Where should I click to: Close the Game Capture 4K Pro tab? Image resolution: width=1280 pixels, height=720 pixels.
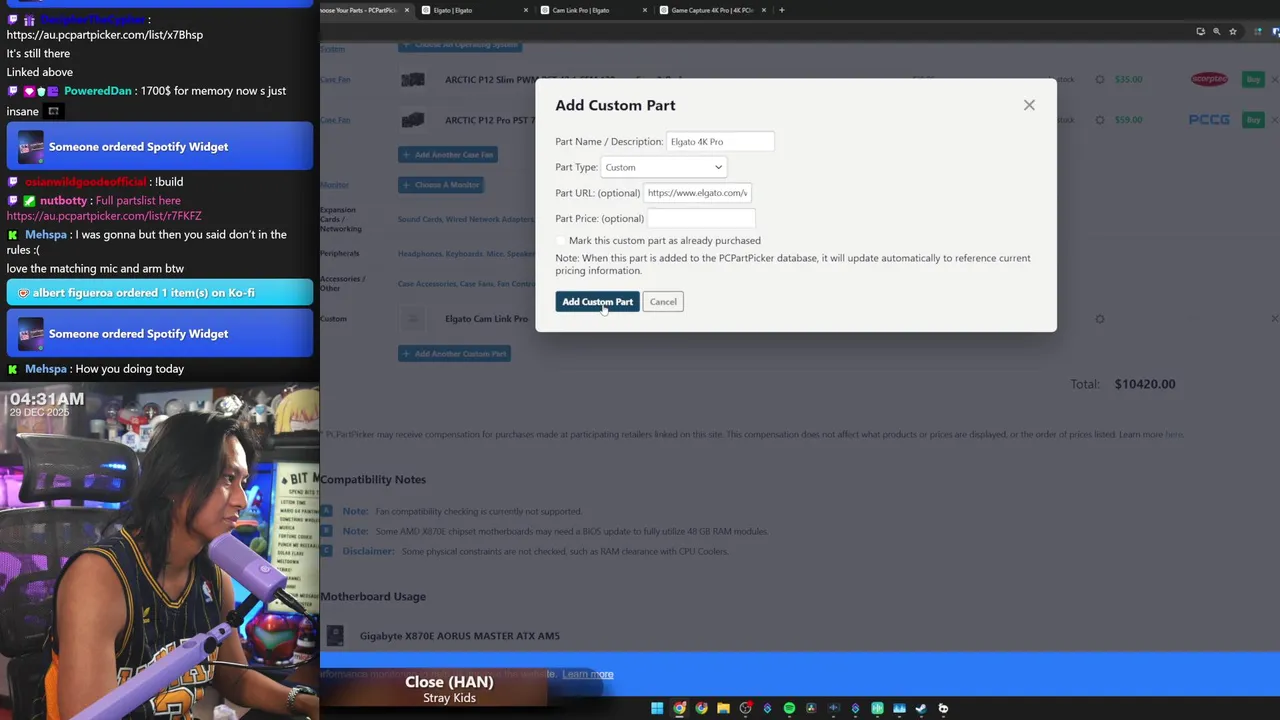tap(764, 10)
